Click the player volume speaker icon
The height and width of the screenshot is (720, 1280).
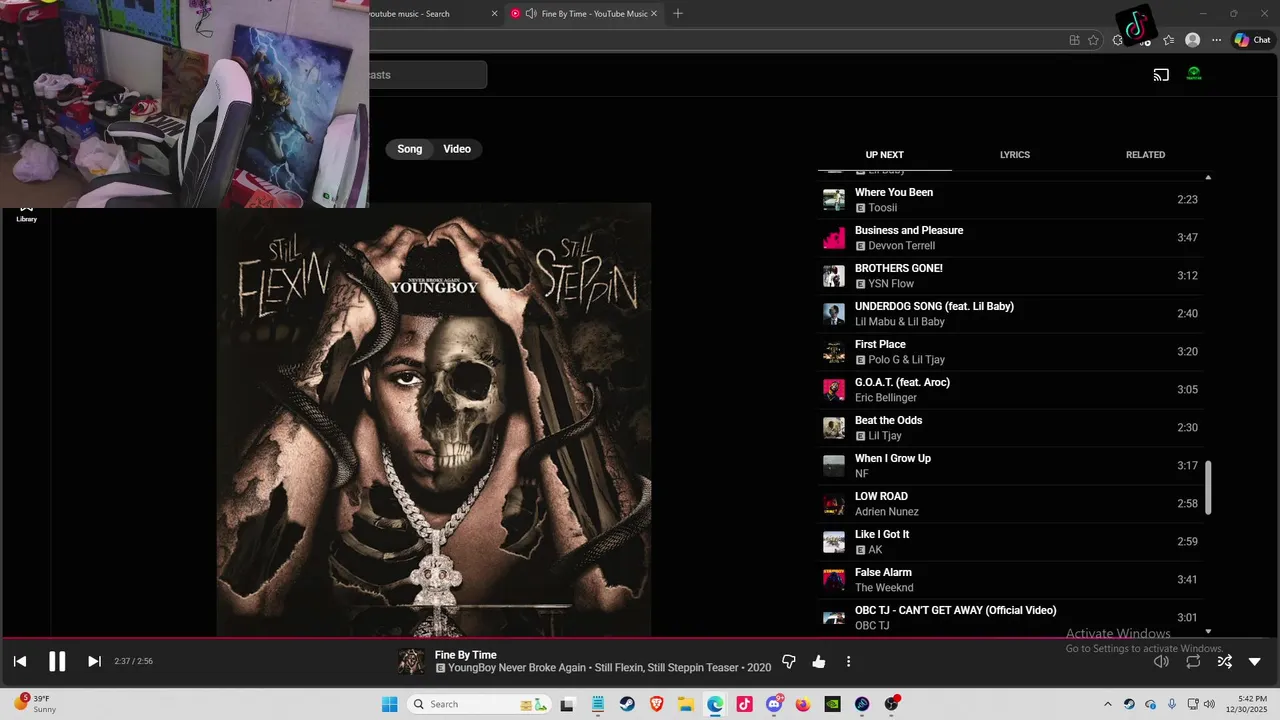[x=1161, y=661]
